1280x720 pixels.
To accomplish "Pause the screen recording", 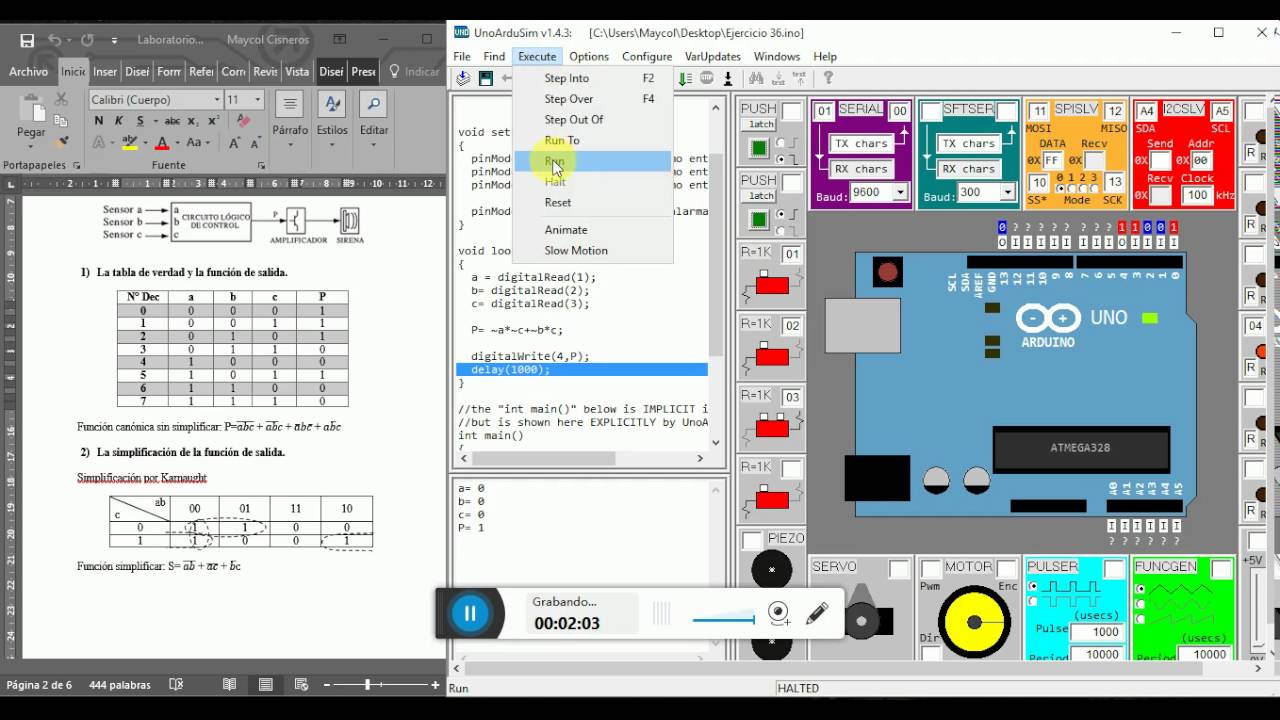I will point(470,613).
